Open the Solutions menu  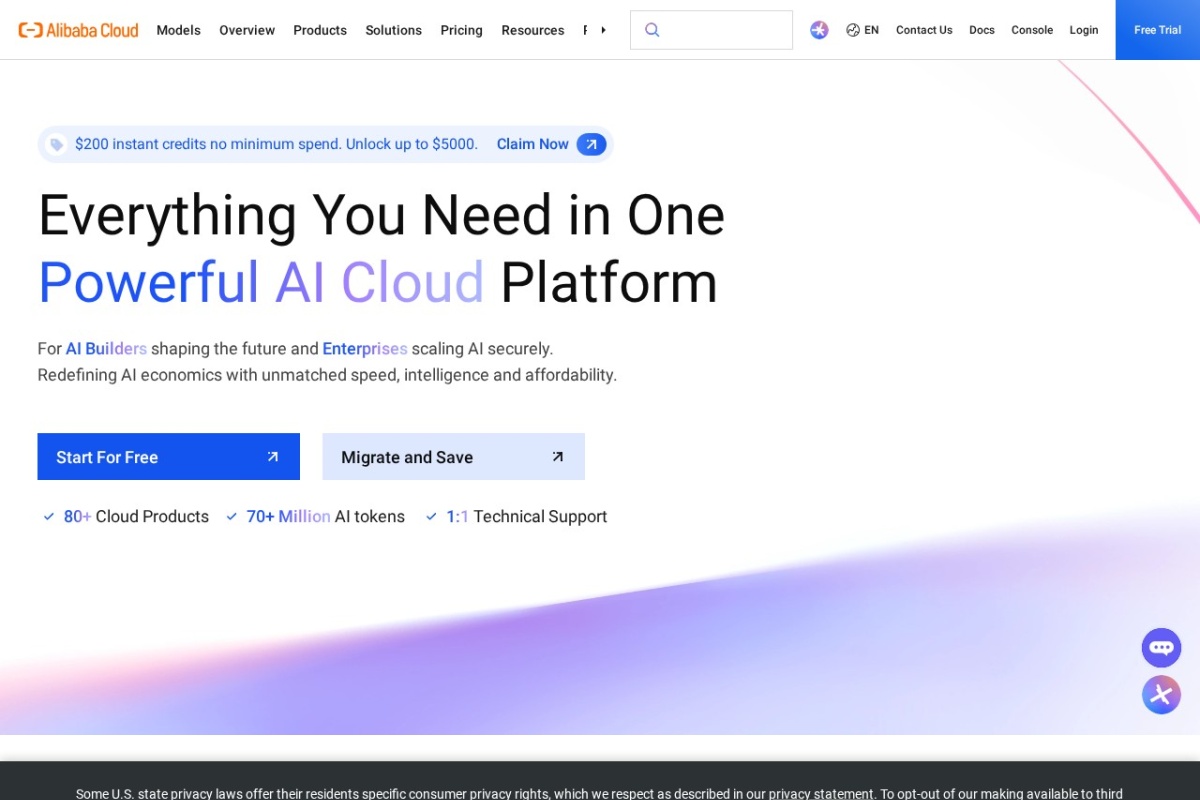[393, 30]
